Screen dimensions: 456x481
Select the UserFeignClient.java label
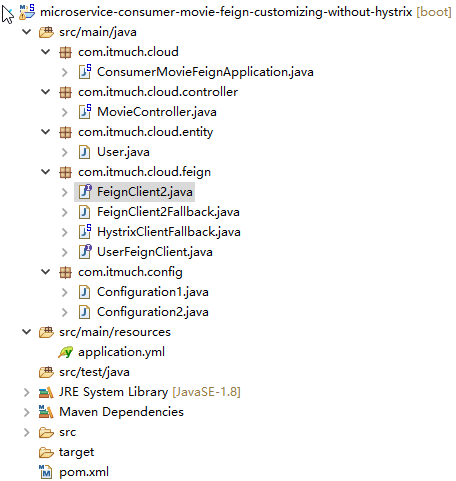155,252
